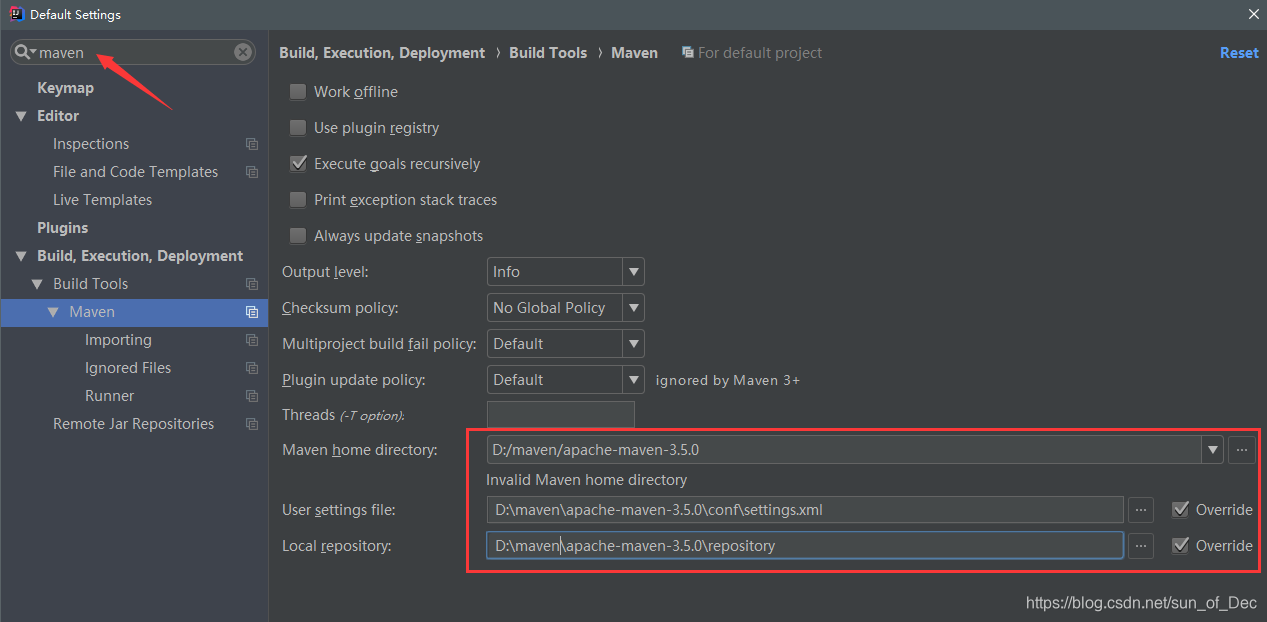The height and width of the screenshot is (622, 1267).
Task: Collapse the Maven tree node
Action: click(53, 312)
